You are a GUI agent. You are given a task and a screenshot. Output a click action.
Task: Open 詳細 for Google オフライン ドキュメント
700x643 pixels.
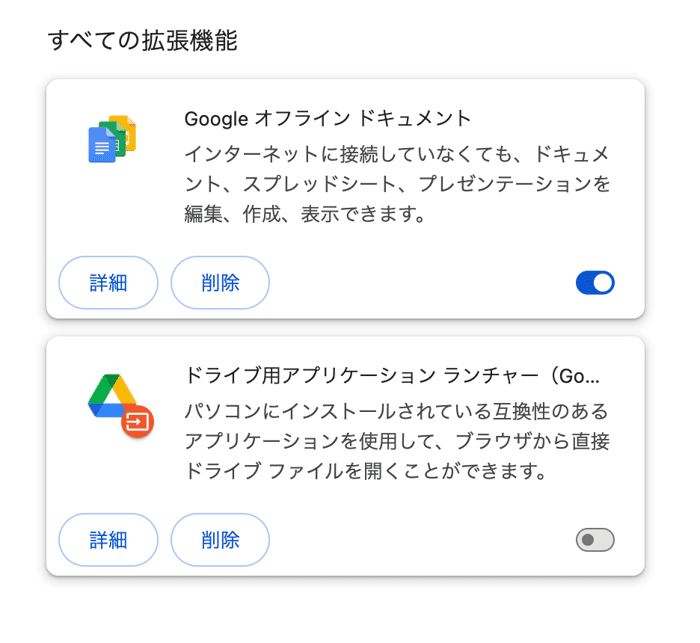pyautogui.click(x=108, y=283)
